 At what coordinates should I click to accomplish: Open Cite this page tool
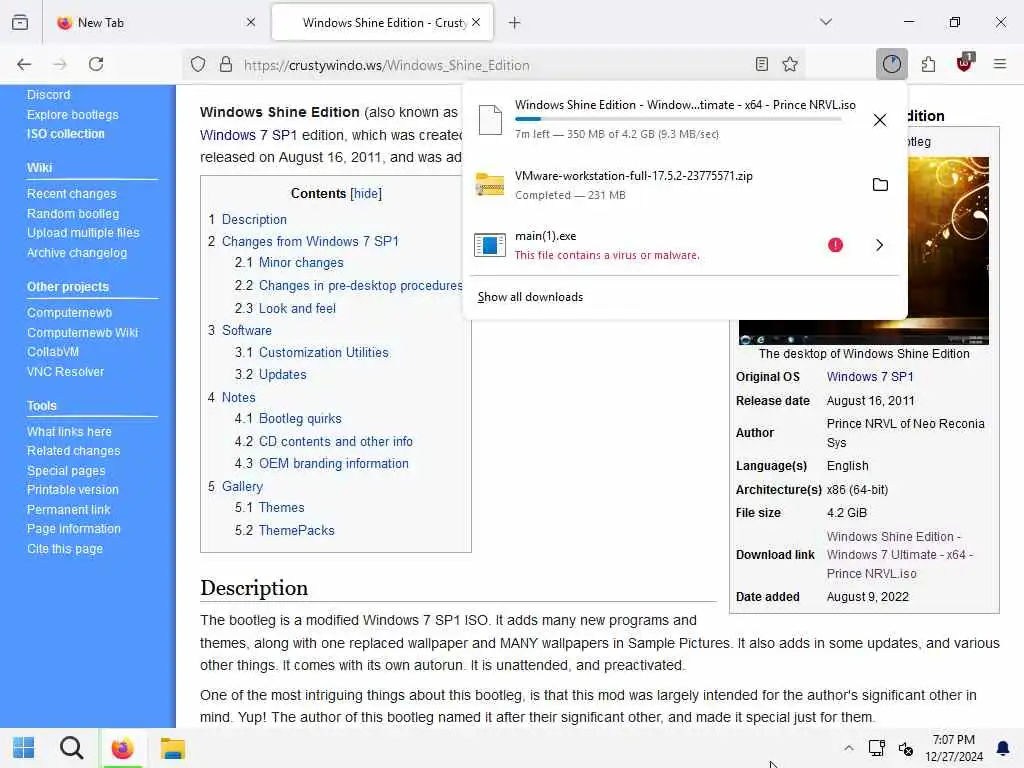click(x=65, y=549)
